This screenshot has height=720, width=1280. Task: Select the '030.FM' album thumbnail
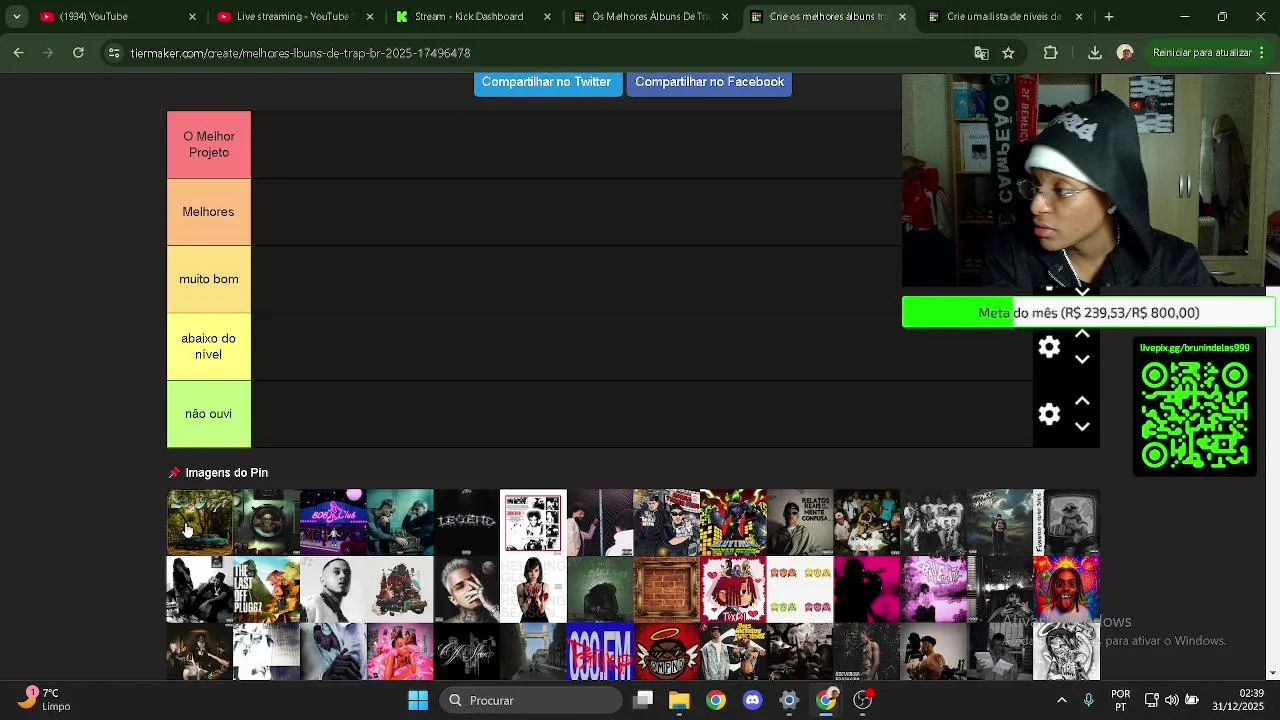pyautogui.click(x=600, y=652)
